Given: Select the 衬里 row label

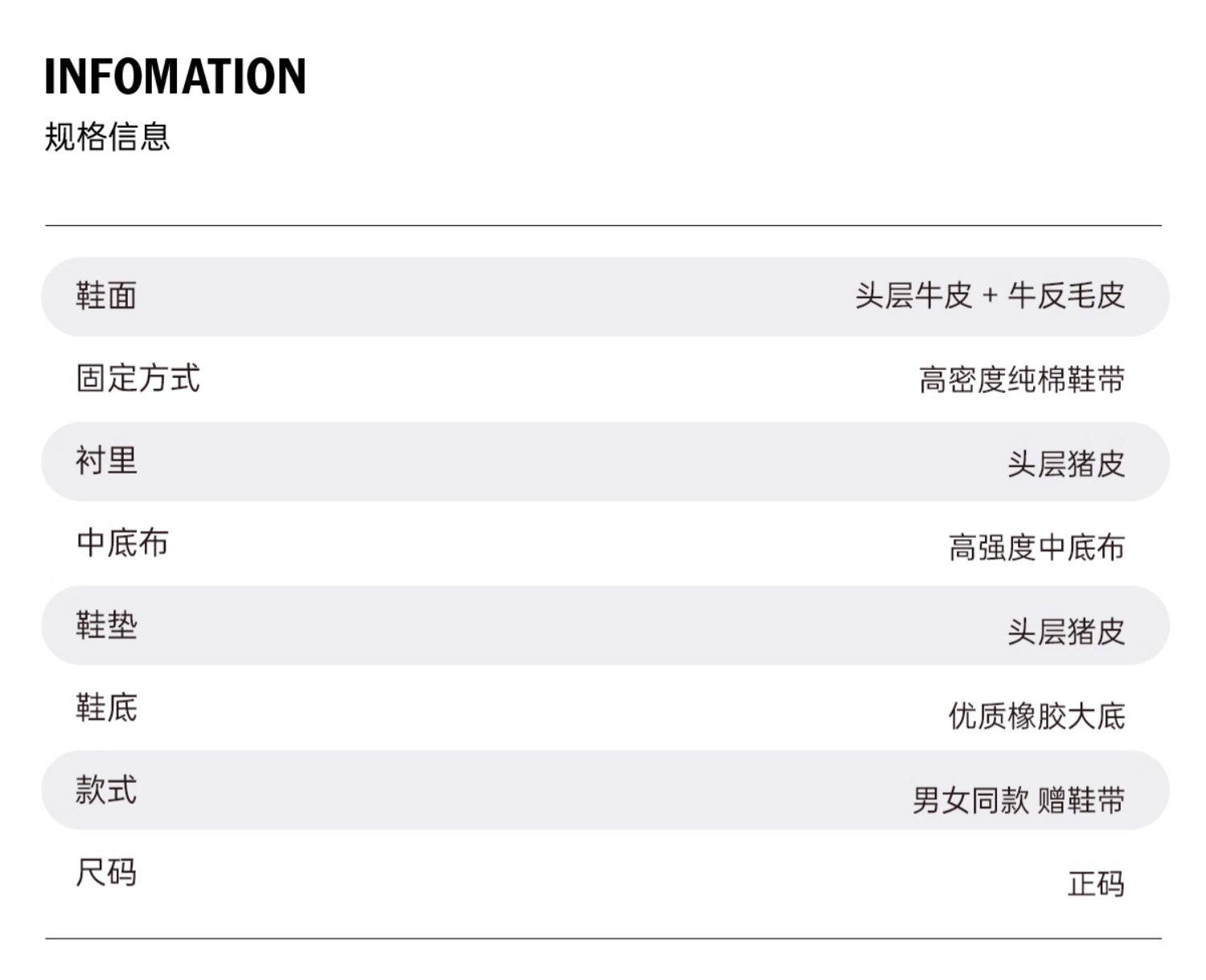Looking at the screenshot, I should click(x=106, y=461).
